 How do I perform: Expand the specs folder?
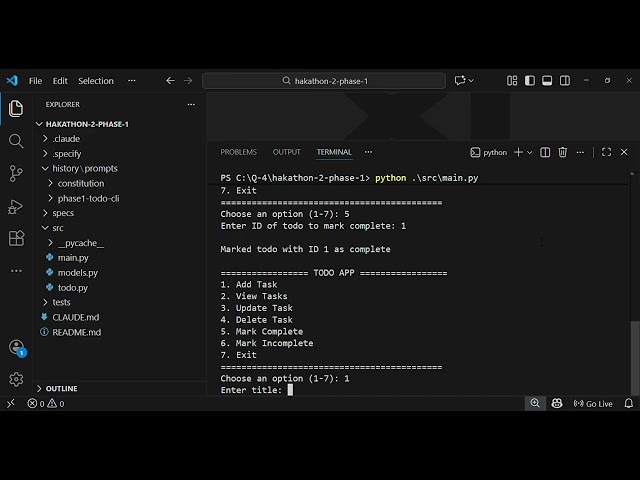(x=58, y=213)
